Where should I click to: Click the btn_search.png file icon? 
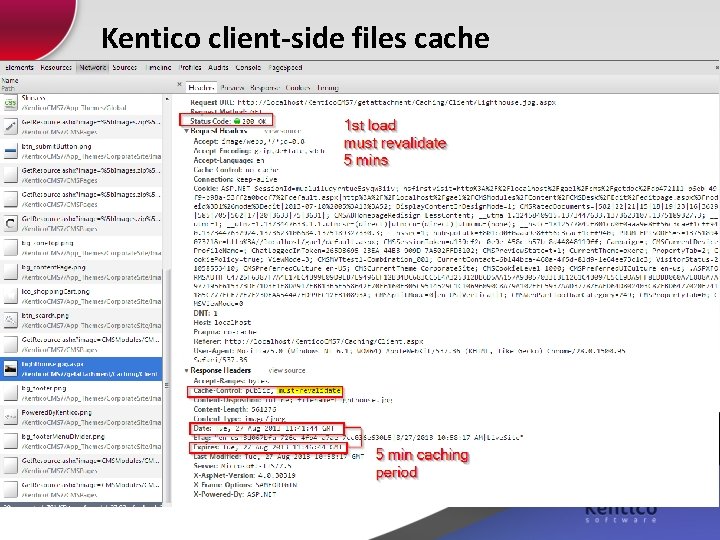click(10, 321)
